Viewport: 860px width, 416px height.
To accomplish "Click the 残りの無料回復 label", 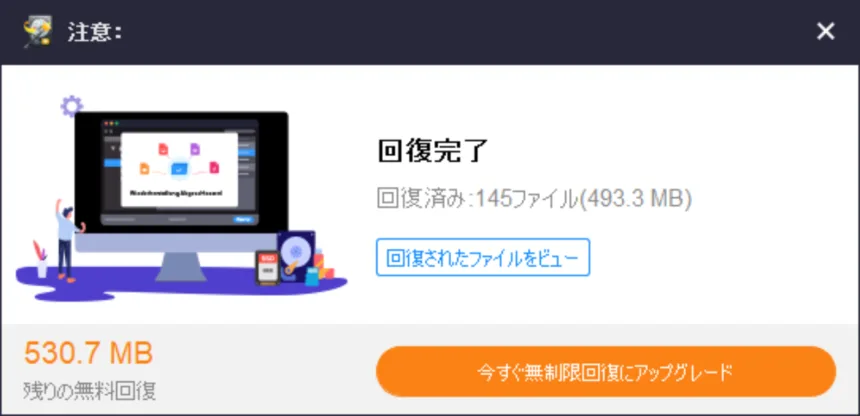I will coord(90,391).
